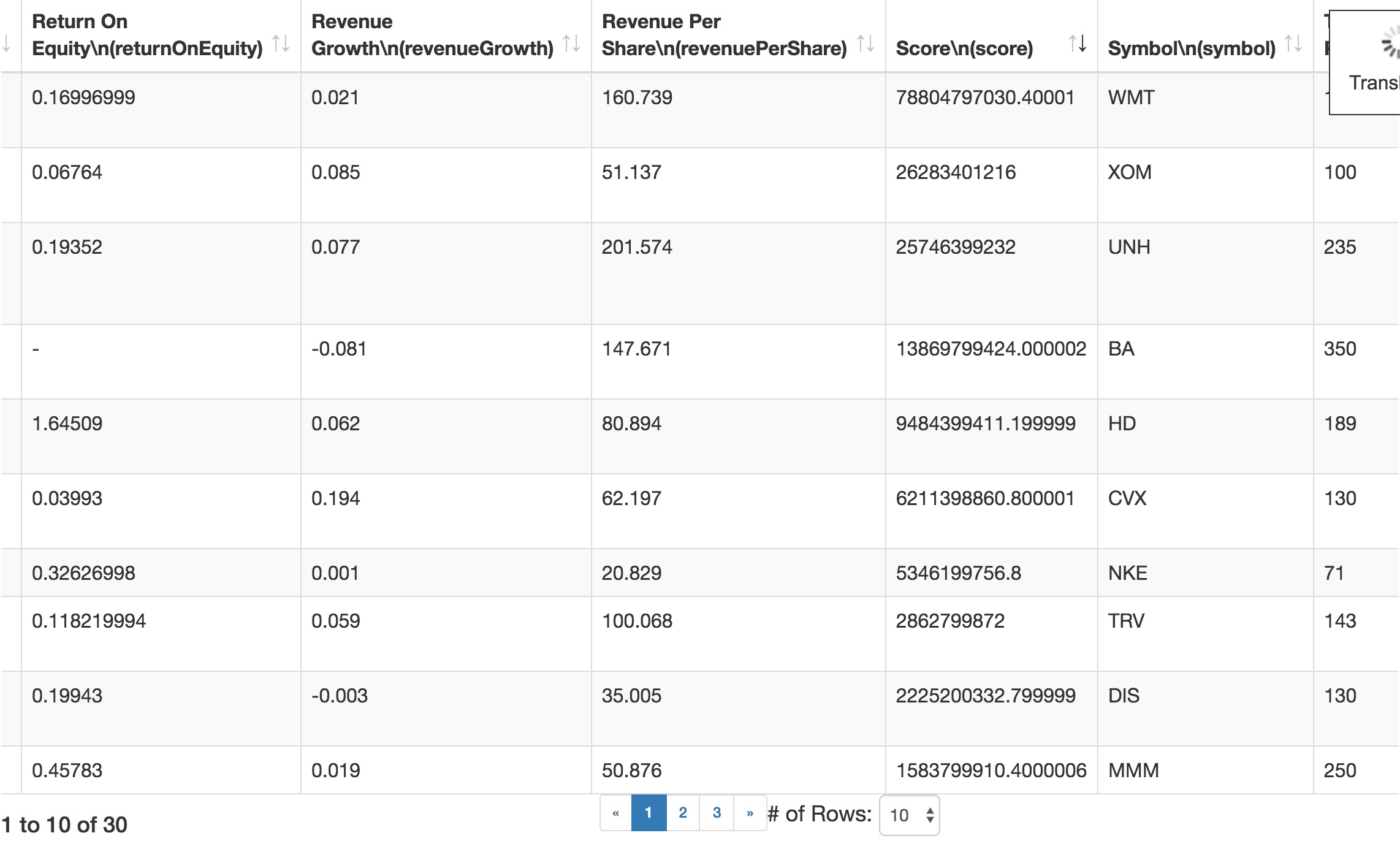Jump to previous page double-arrow

point(615,813)
